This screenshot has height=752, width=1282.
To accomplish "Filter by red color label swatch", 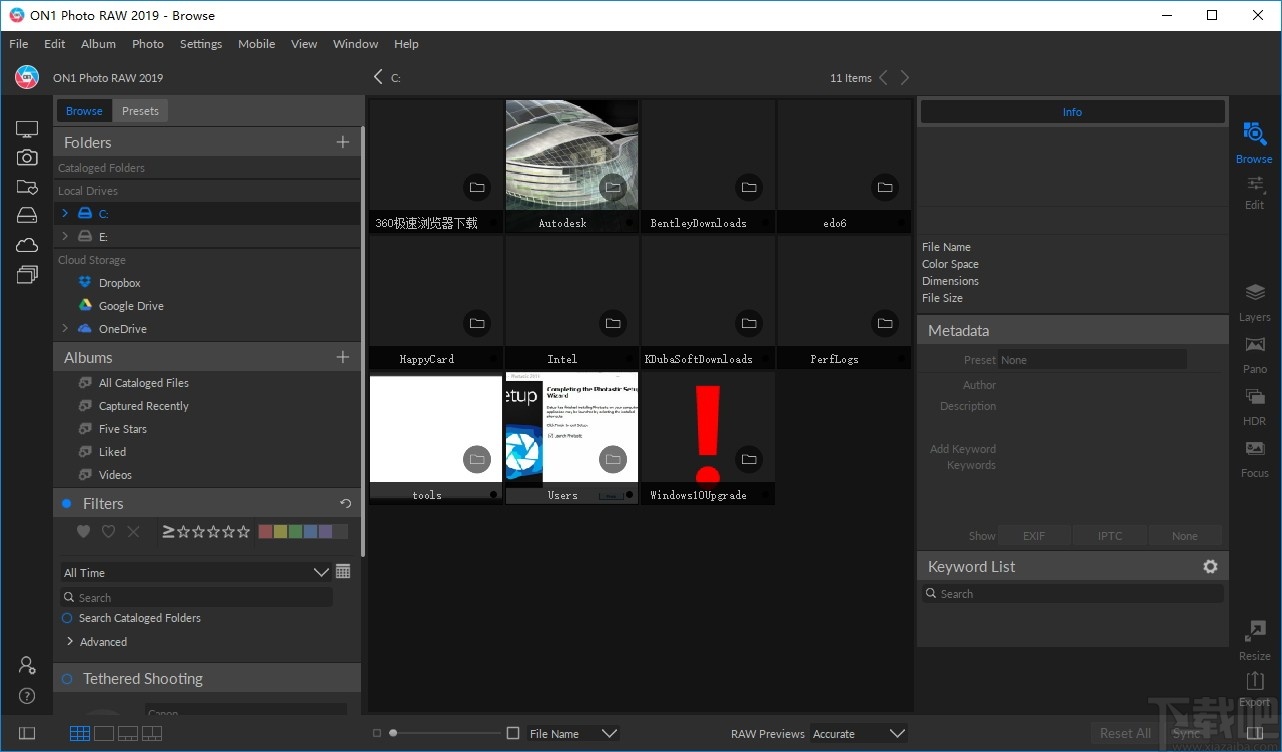I will tap(266, 531).
